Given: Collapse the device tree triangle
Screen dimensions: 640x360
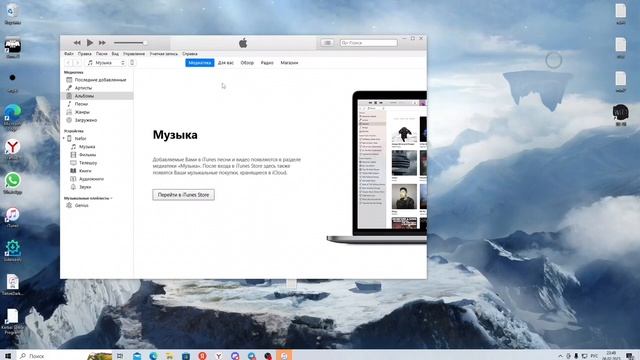Looking at the screenshot, I should click(x=64, y=138).
